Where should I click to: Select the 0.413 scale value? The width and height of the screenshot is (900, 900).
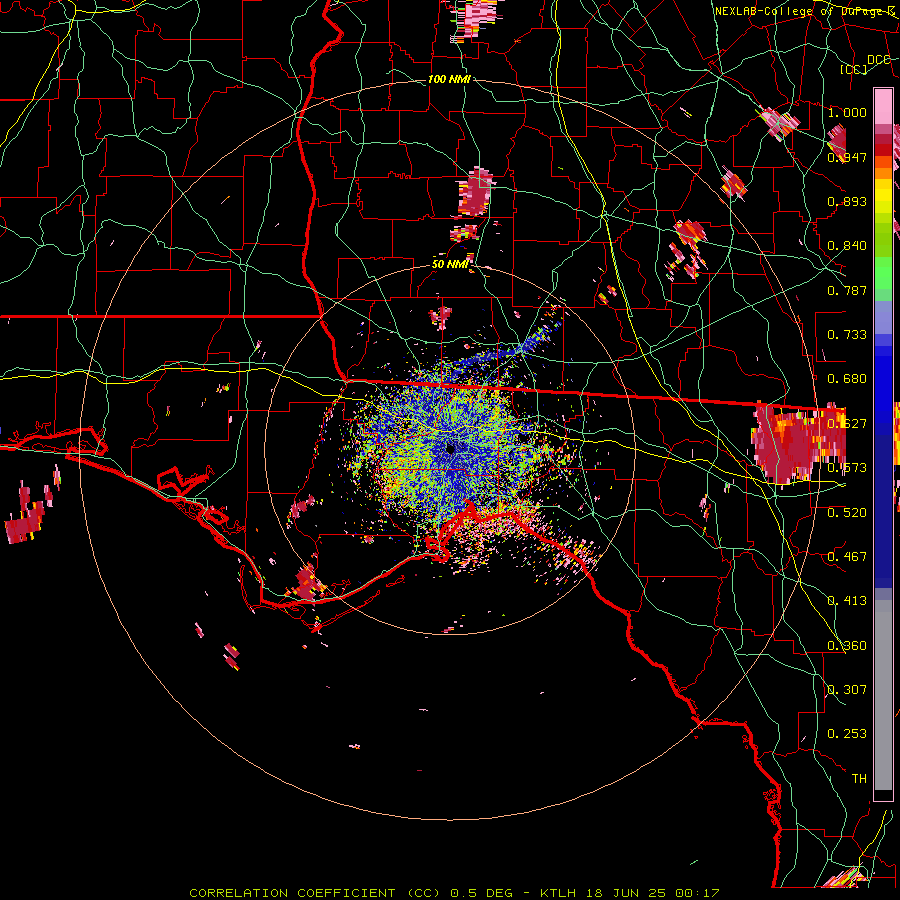pyautogui.click(x=847, y=600)
